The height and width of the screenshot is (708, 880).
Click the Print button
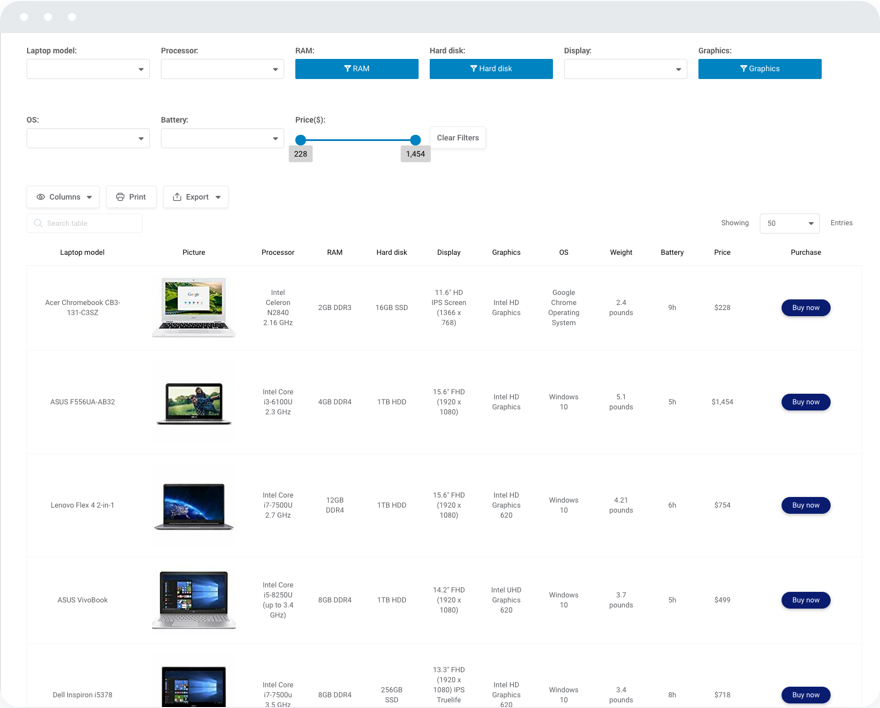pyautogui.click(x=131, y=197)
